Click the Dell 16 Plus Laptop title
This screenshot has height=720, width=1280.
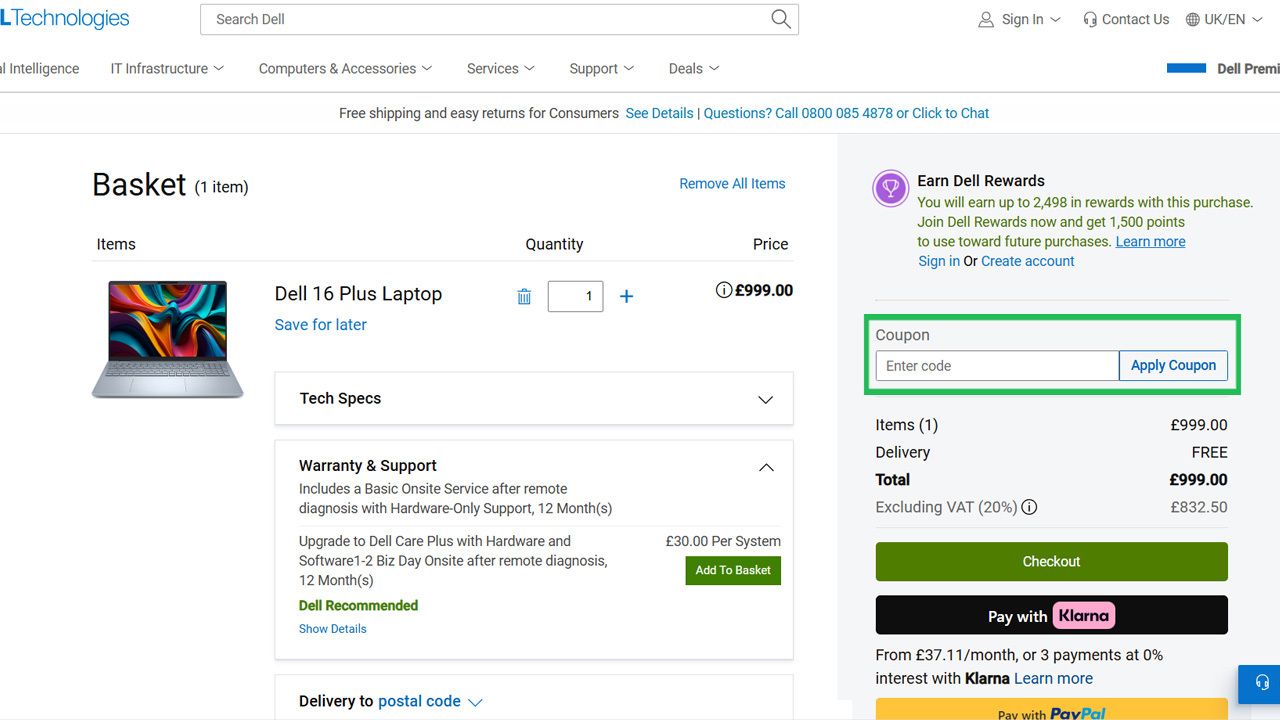click(358, 294)
